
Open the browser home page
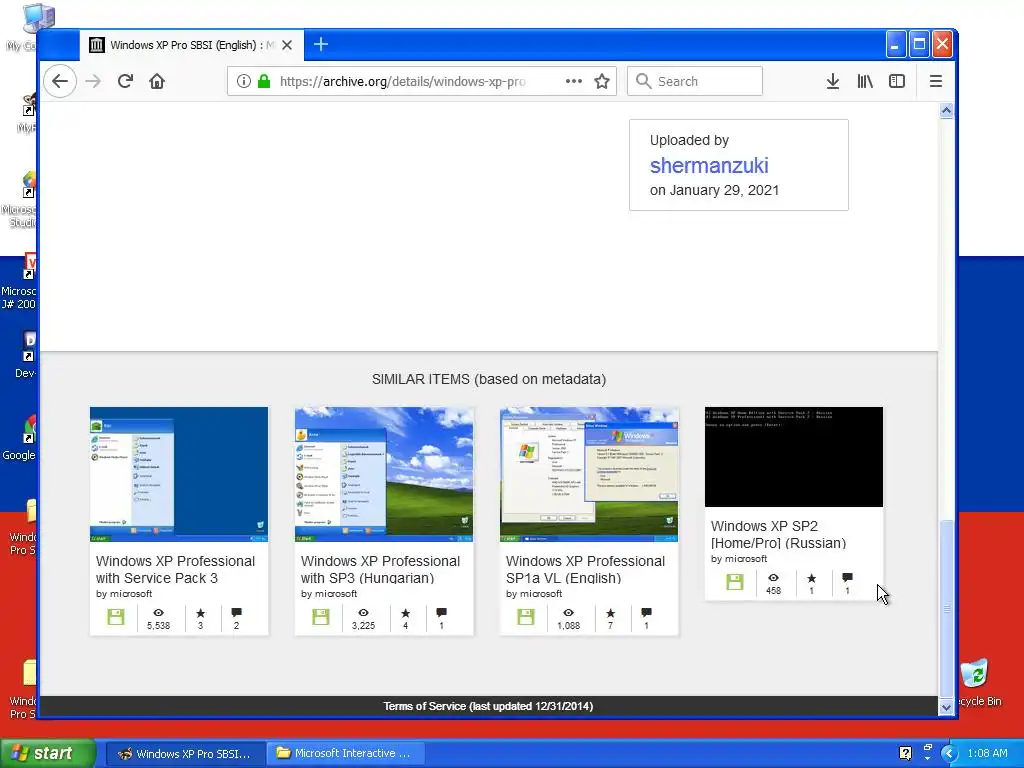coord(157,82)
